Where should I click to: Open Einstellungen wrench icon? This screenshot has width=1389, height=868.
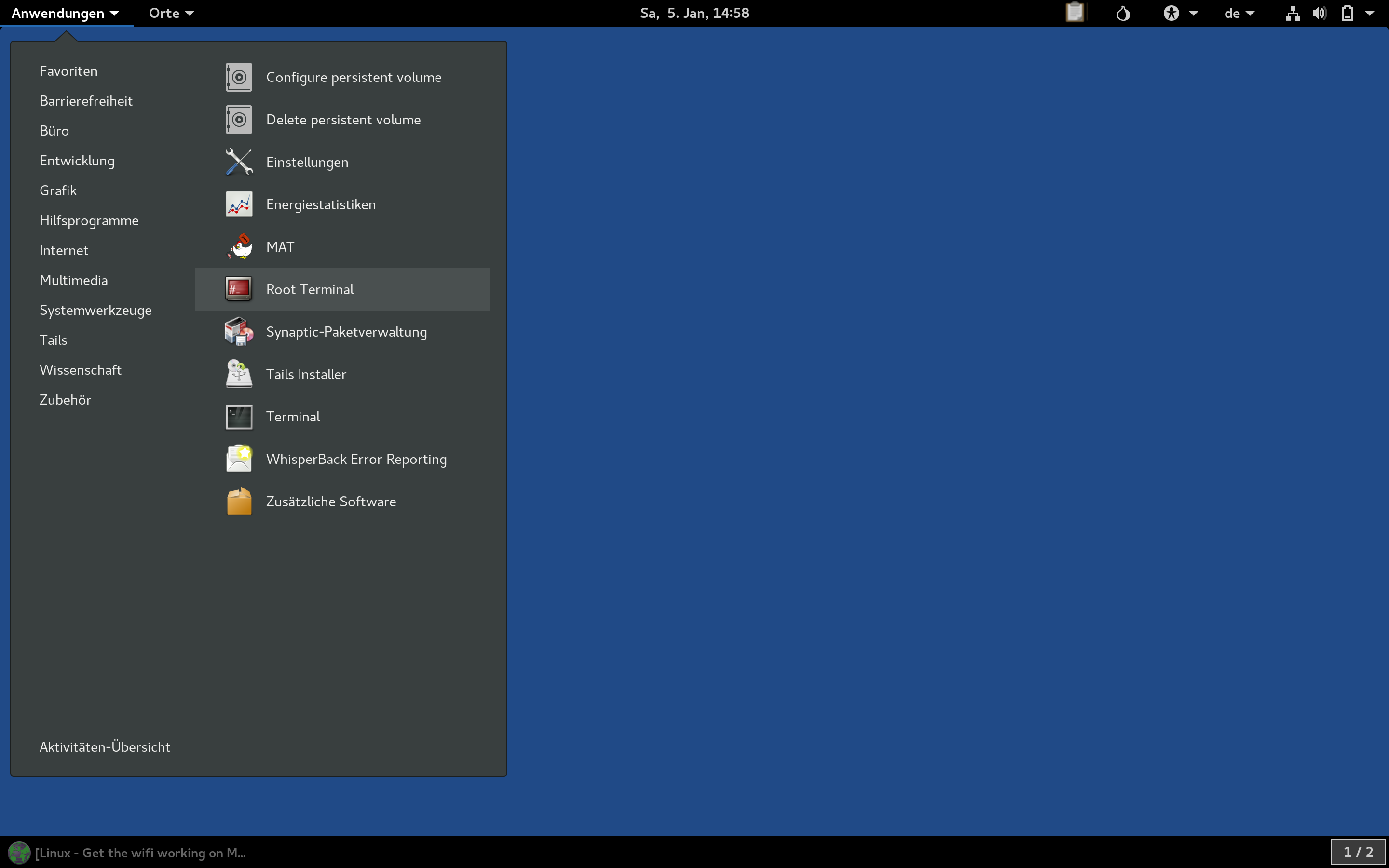click(239, 162)
